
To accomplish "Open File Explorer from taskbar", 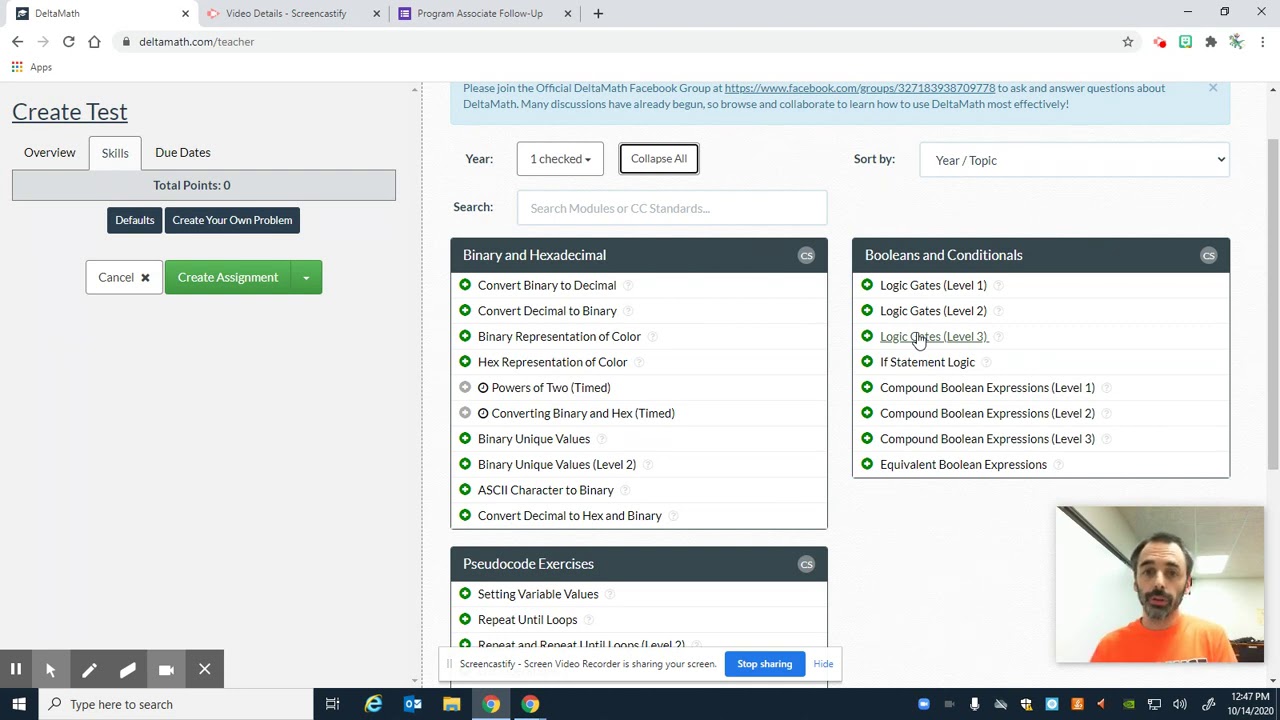I will pyautogui.click(x=452, y=704).
